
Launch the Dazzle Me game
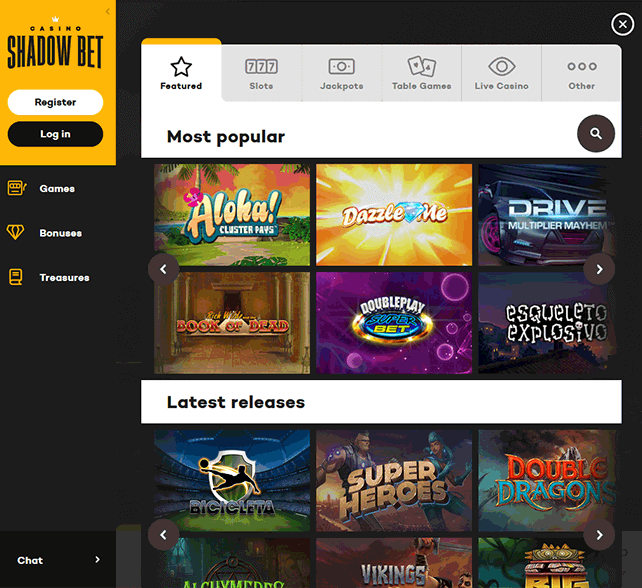click(x=394, y=215)
